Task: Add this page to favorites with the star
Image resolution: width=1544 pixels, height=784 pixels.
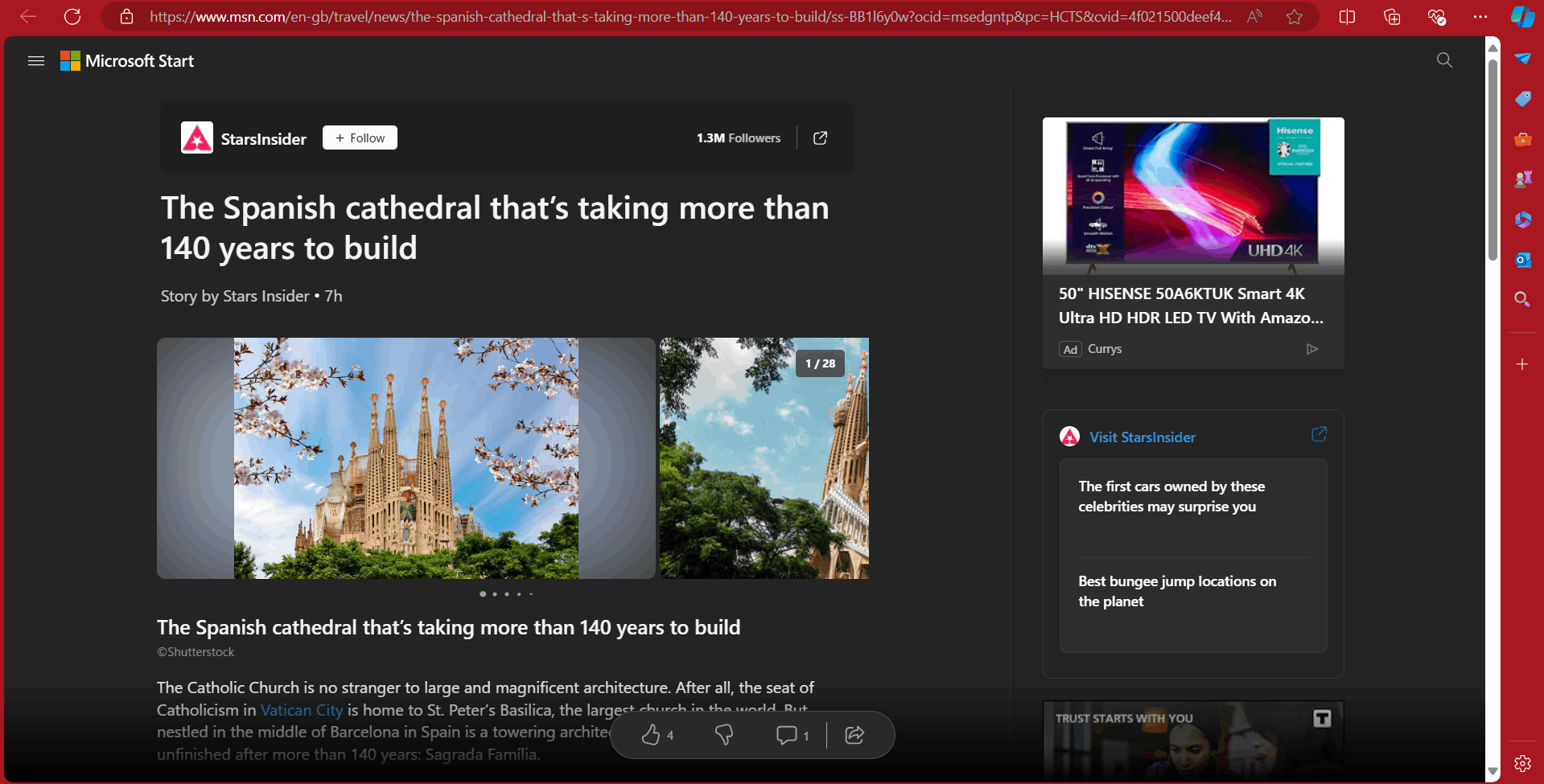Action: (x=1295, y=16)
